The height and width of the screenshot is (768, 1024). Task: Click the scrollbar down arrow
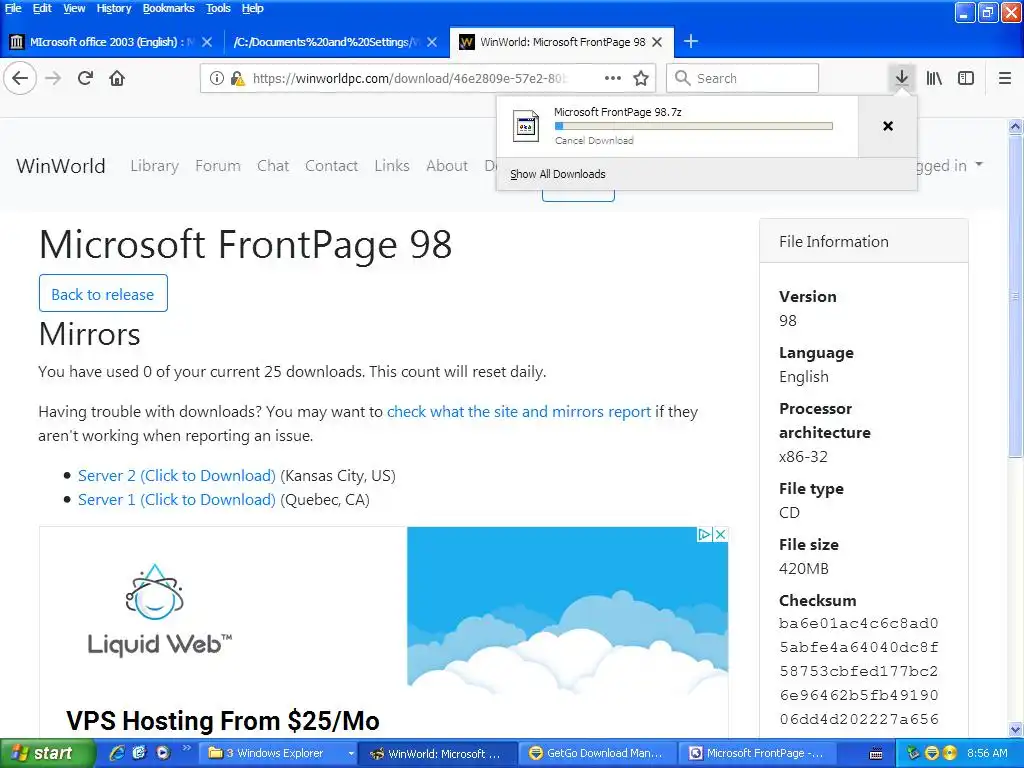coord(1015,729)
